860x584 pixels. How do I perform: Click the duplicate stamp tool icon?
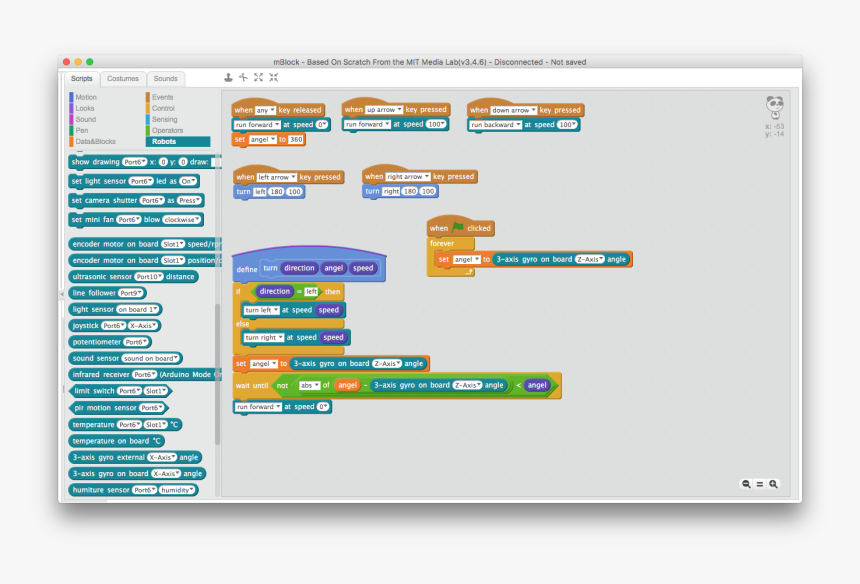tap(228, 77)
